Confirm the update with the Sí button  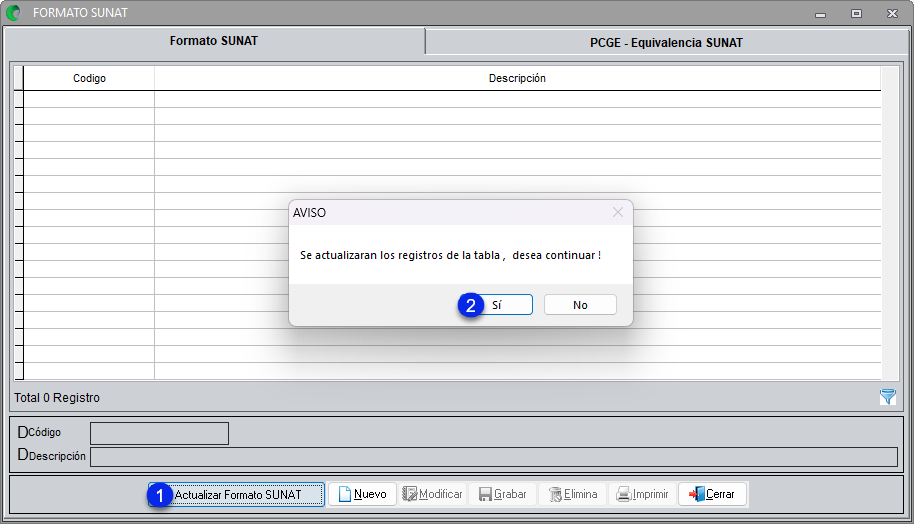[x=497, y=305]
